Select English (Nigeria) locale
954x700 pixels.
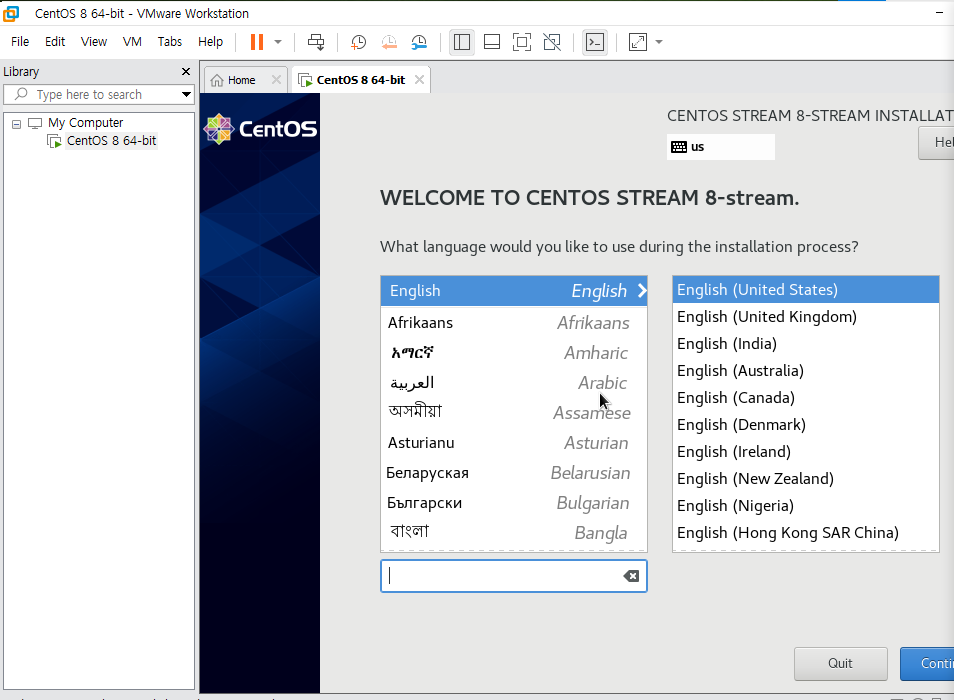coord(806,505)
